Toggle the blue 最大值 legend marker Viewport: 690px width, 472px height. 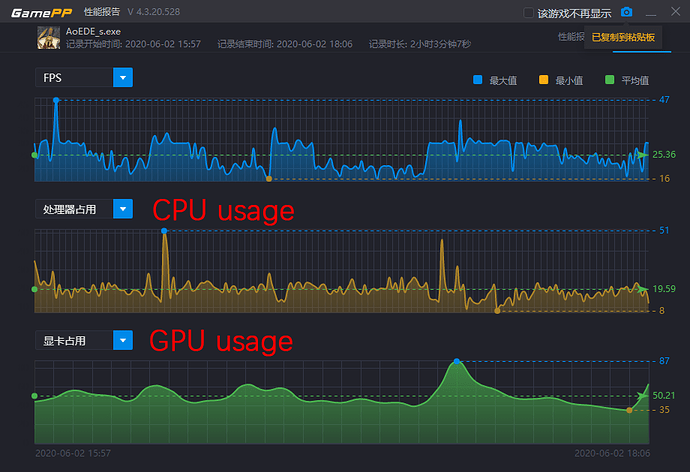[476, 79]
